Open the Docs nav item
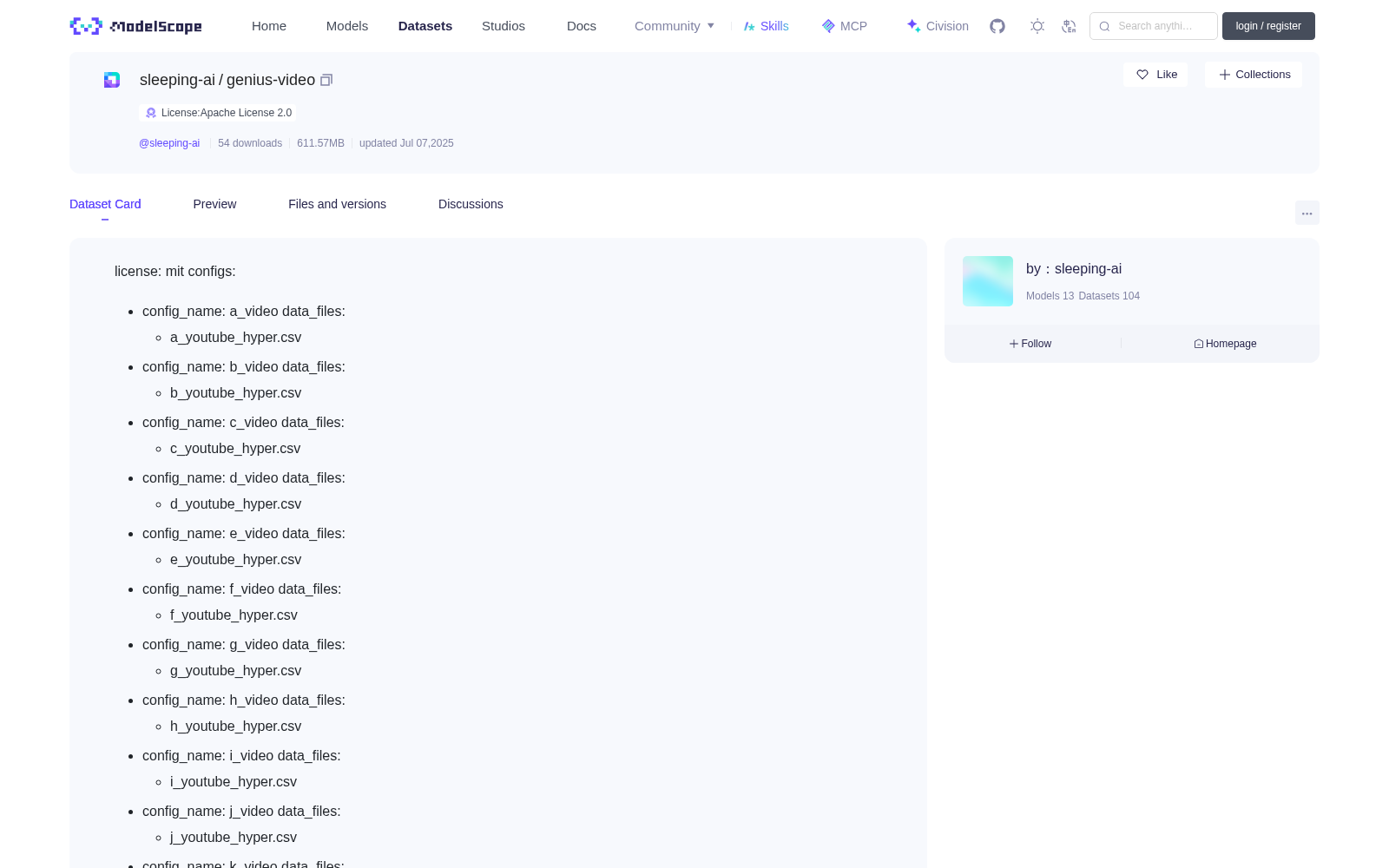 pos(582,26)
